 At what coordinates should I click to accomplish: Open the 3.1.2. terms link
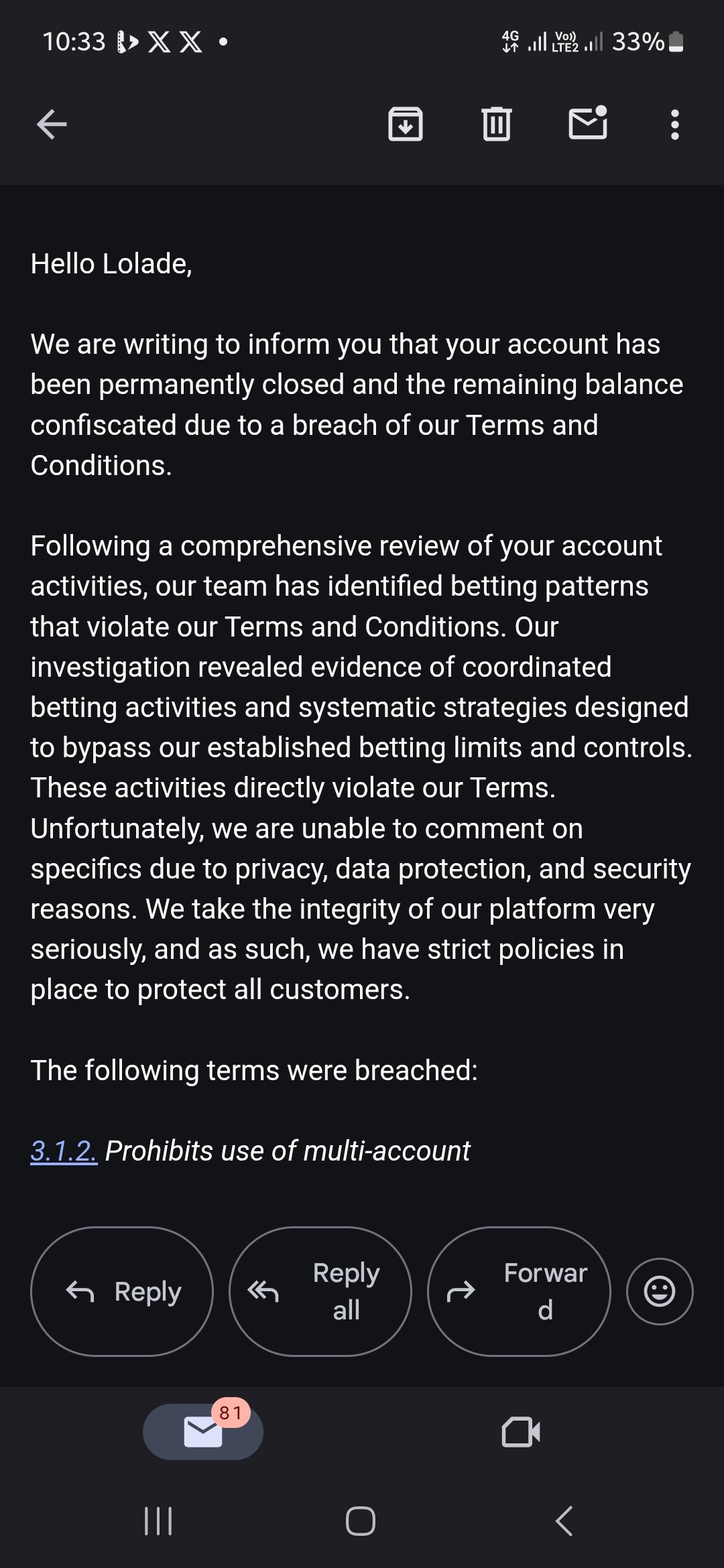64,1151
